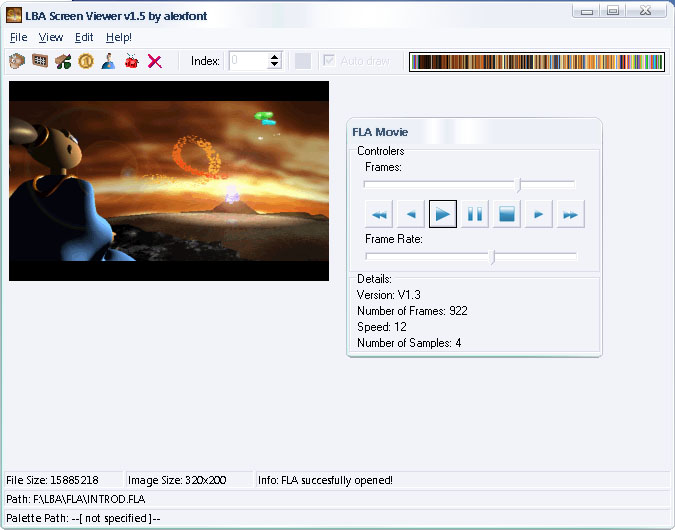The image size is (675, 530).
Task: Maximize the LBA Screen Viewer window
Action: click(x=613, y=11)
